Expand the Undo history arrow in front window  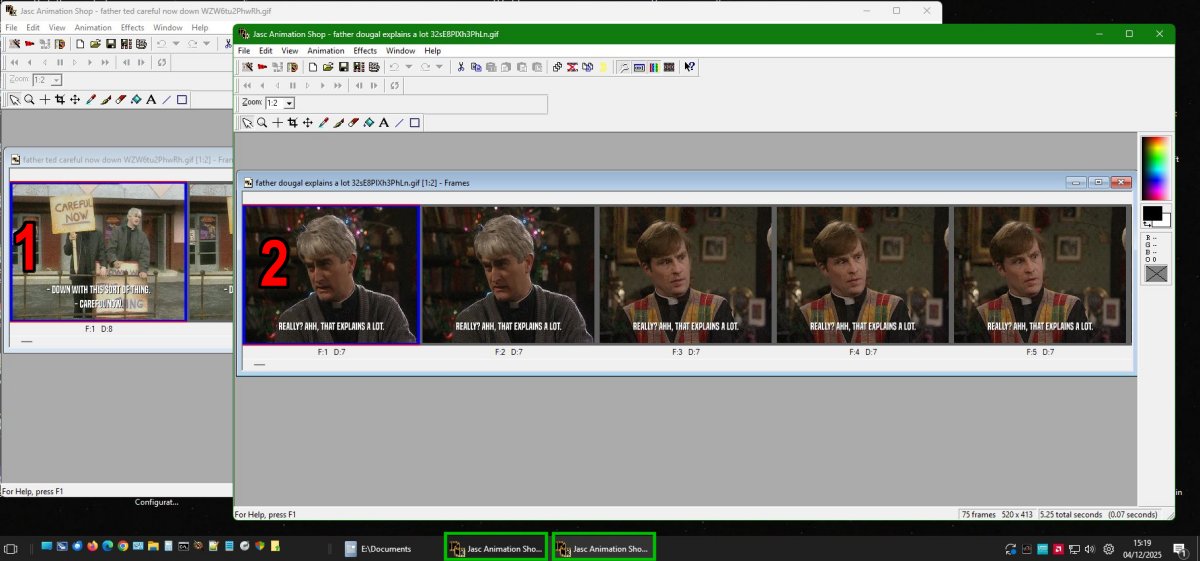[x=409, y=67]
